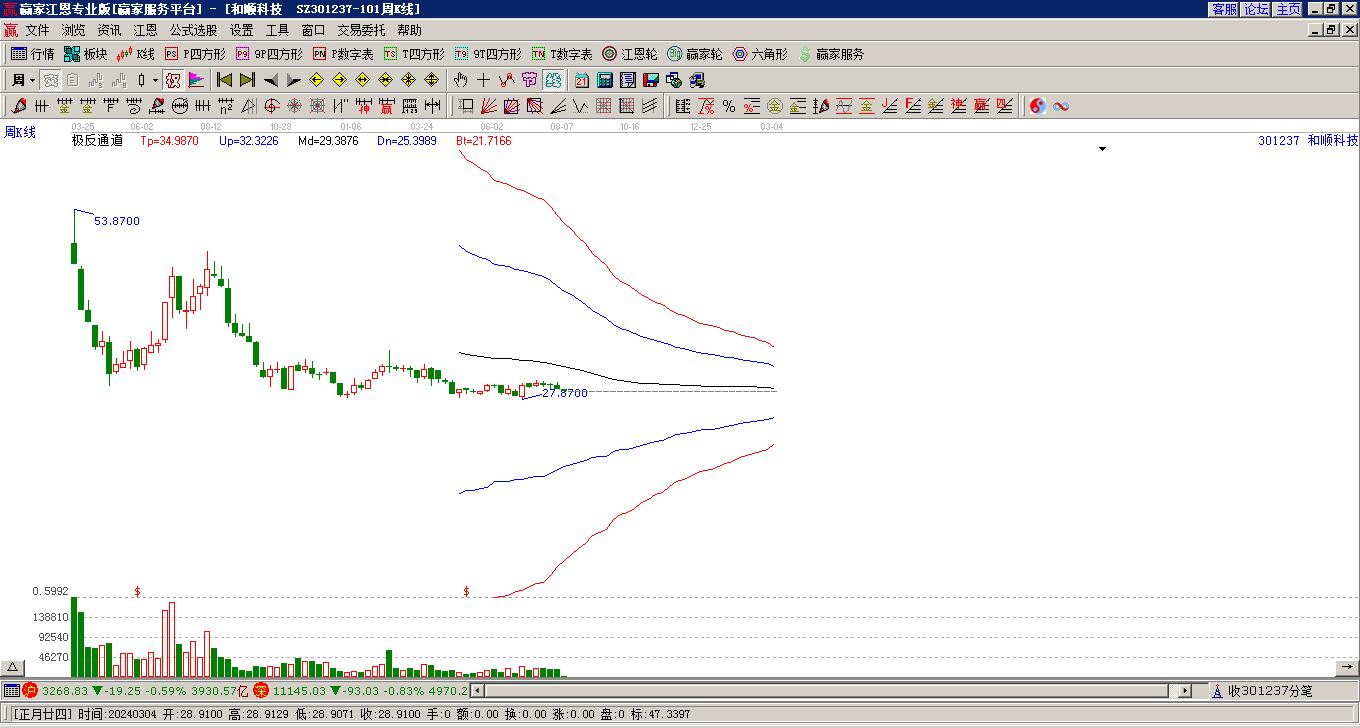
Task: Click the black right-pointing arrow toolbar icon
Action: 293,80
